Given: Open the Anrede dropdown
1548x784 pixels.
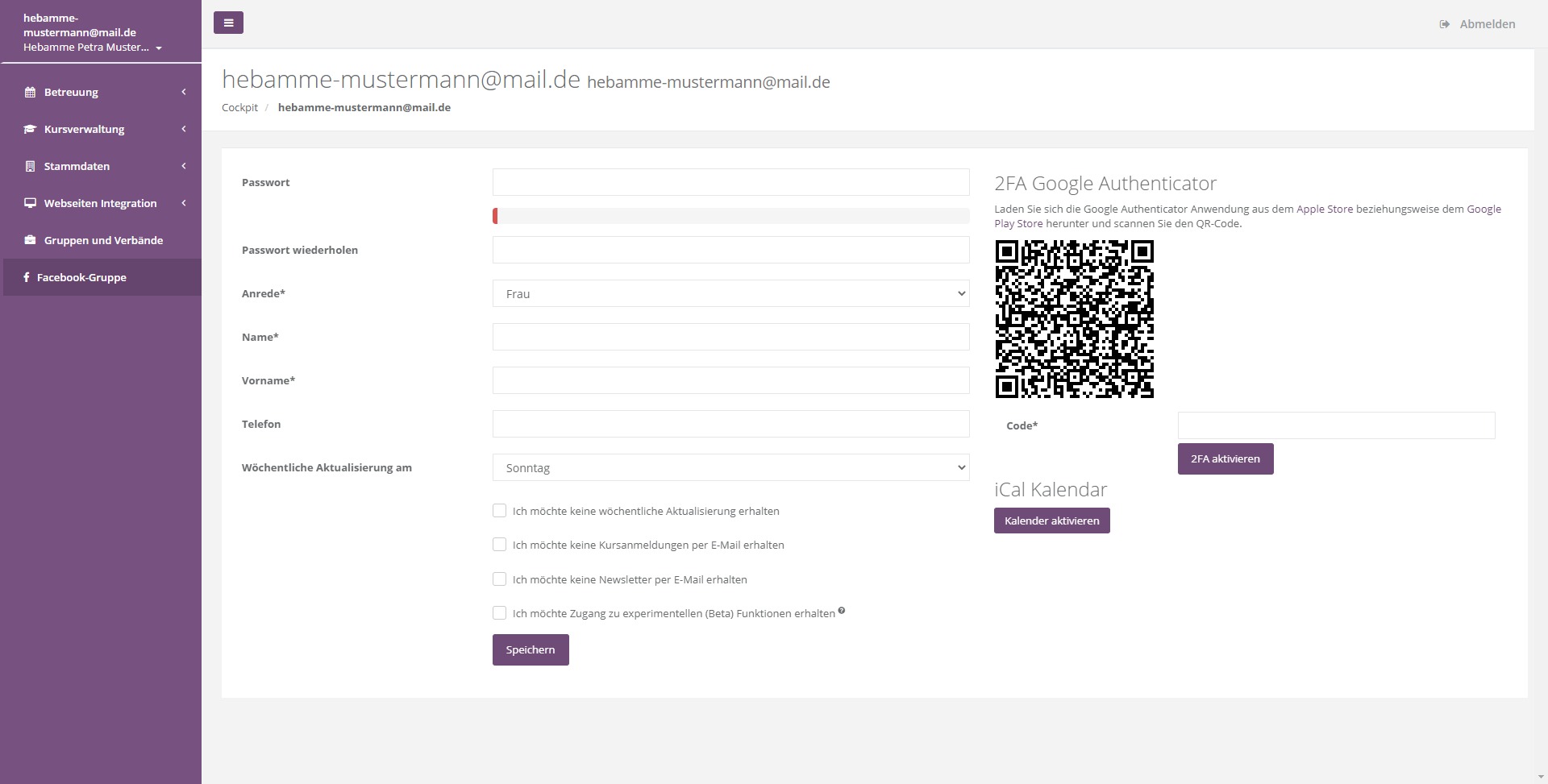Looking at the screenshot, I should click(x=730, y=294).
